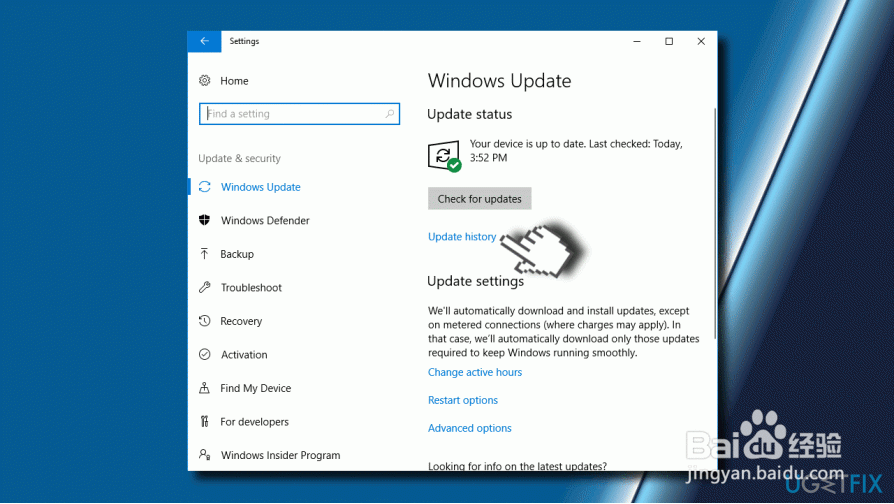Click the Troubleshoot wrench icon

[x=205, y=287]
